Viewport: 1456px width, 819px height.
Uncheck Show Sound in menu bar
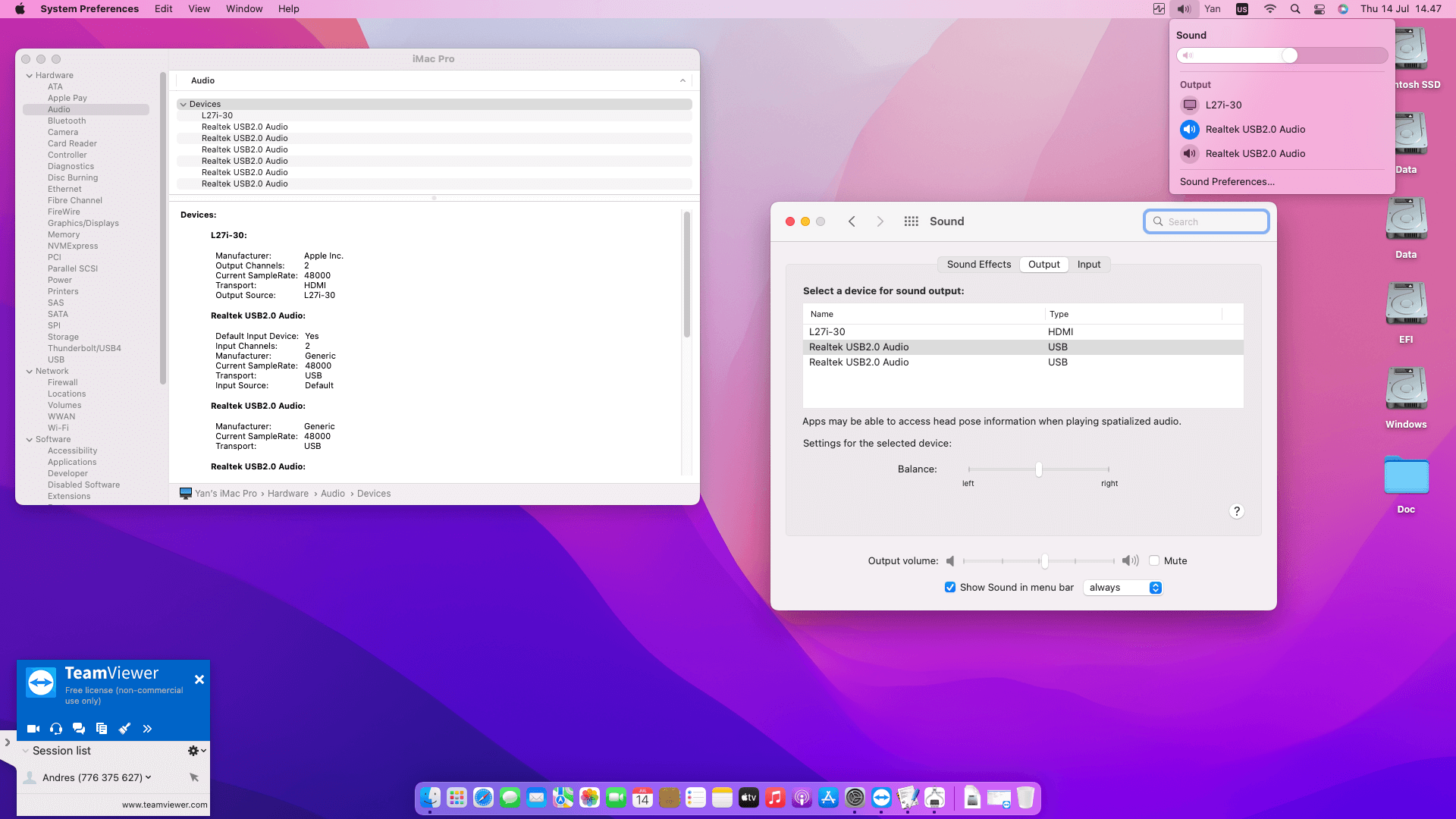click(950, 588)
